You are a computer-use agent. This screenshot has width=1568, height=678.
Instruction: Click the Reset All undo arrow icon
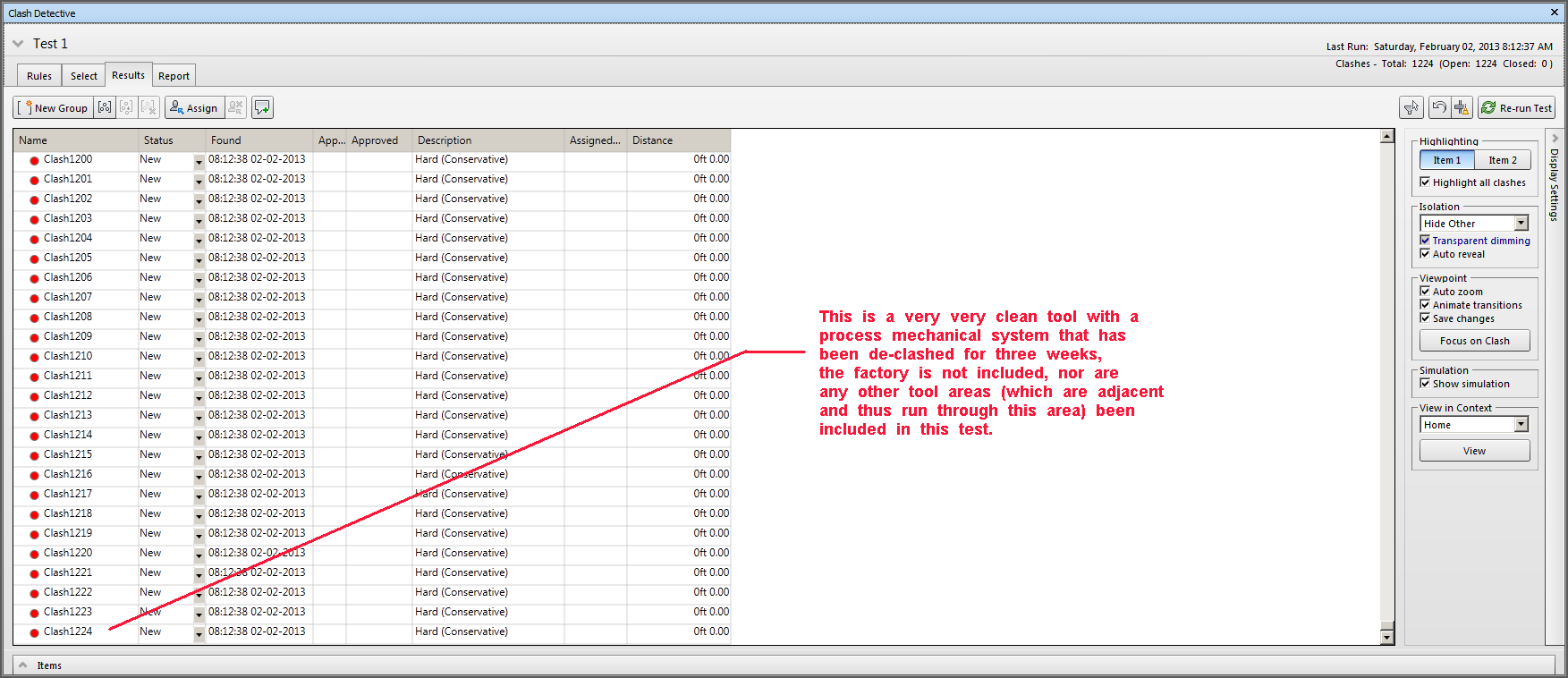pyautogui.click(x=1439, y=107)
